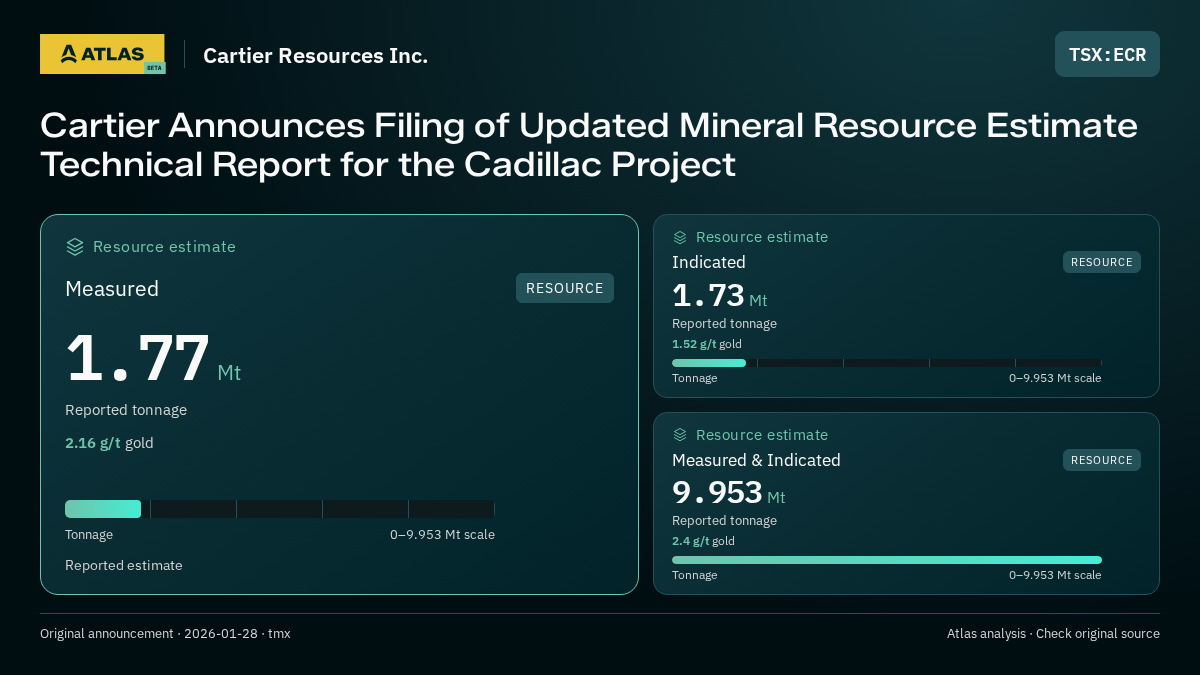Click the Original announcement date footer

(x=165, y=634)
